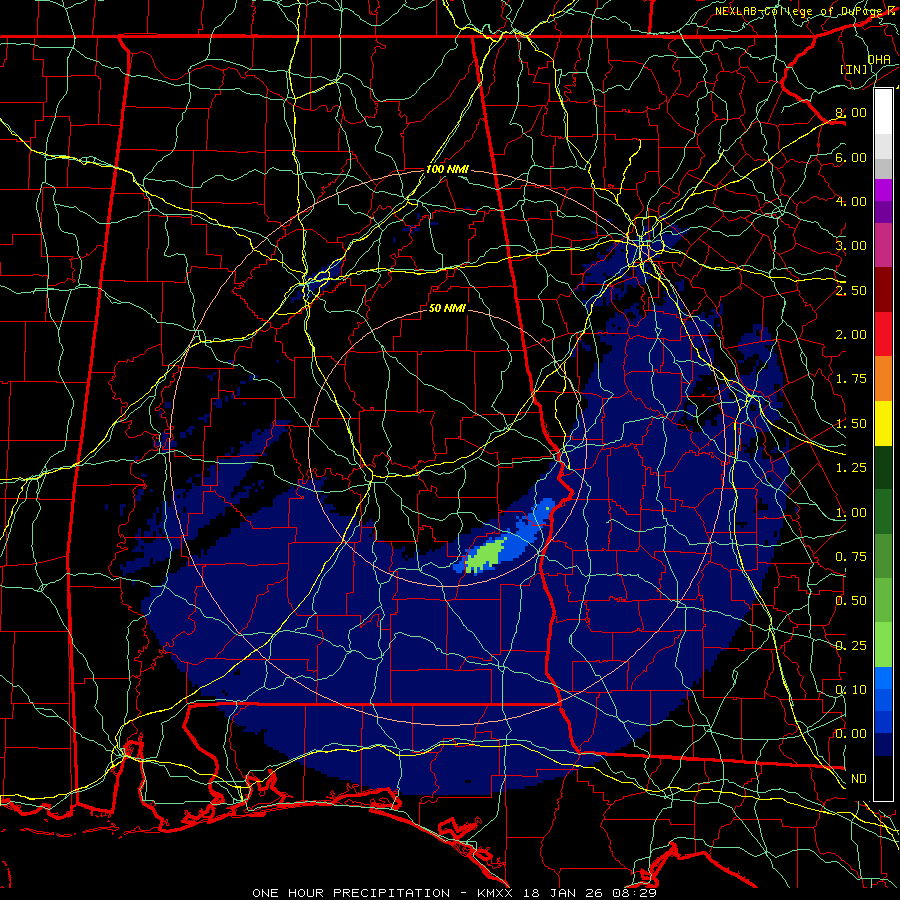Click the 1.50 legend value
Image resolution: width=900 pixels, height=900 pixels.
click(x=851, y=424)
